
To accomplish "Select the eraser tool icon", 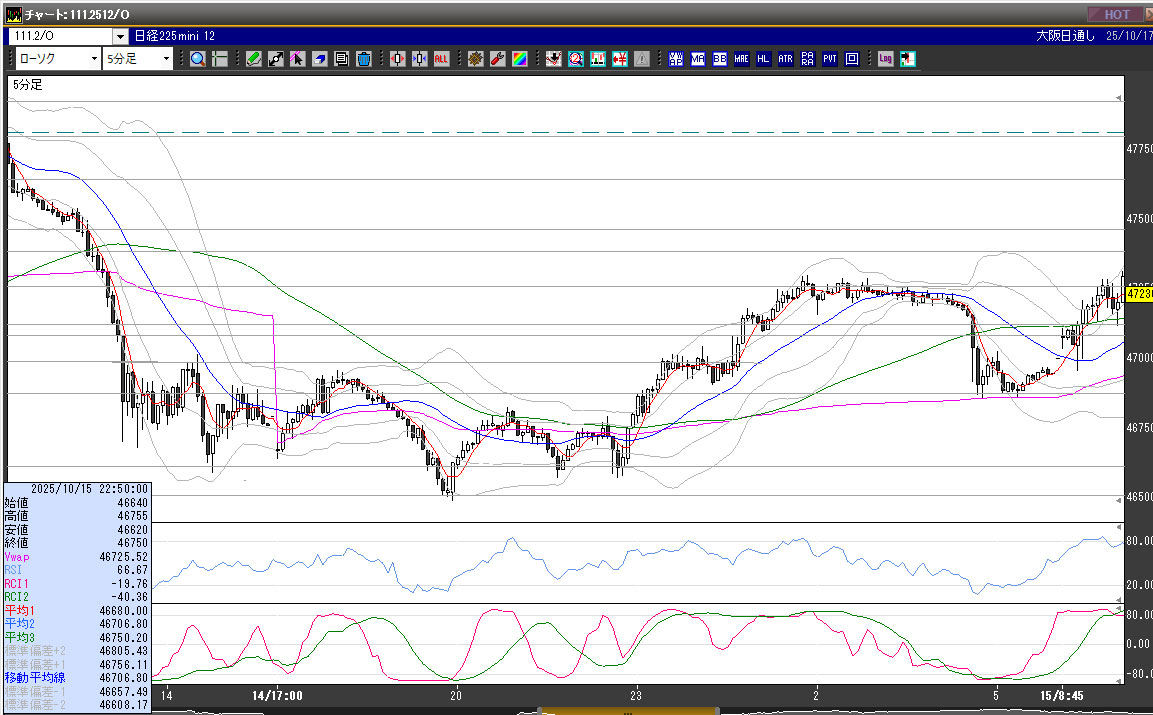I will point(320,59).
